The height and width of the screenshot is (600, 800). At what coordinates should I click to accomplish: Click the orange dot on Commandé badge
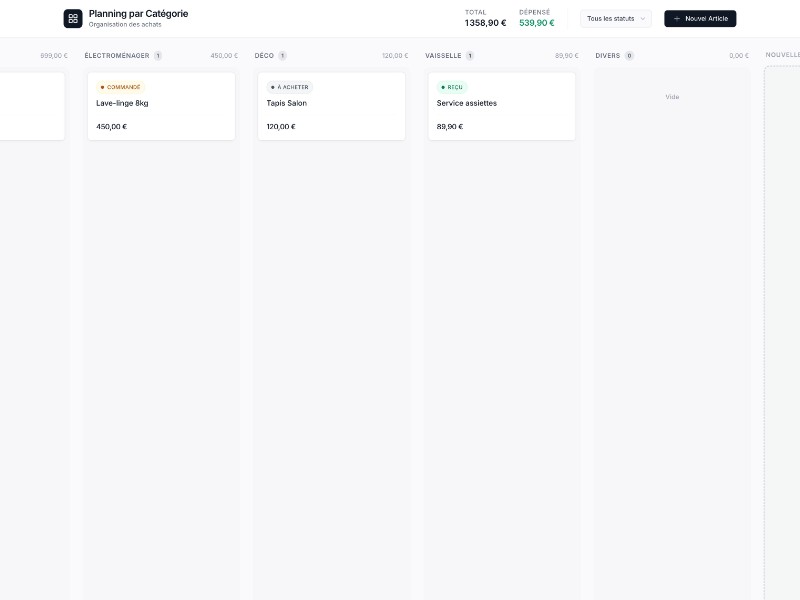click(x=102, y=87)
